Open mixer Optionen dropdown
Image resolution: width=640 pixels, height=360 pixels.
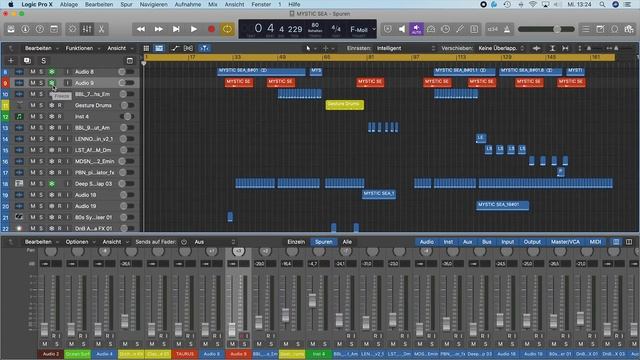(x=80, y=242)
